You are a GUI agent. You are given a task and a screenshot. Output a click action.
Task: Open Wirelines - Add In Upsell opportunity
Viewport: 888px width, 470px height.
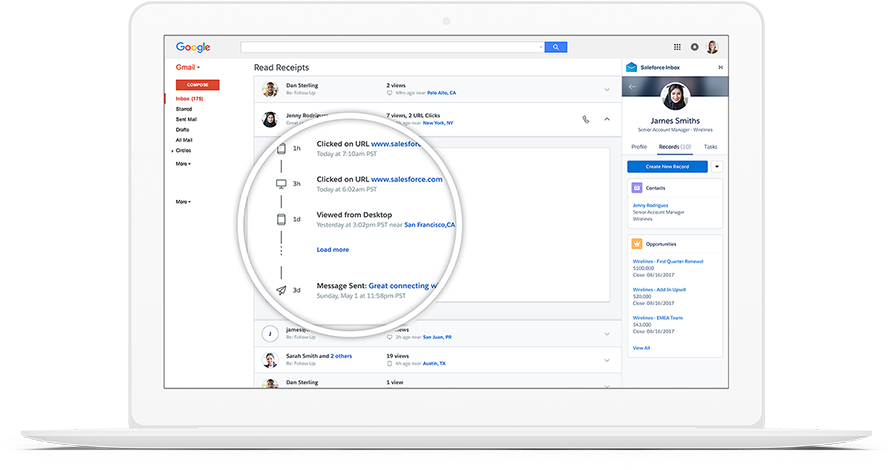point(659,289)
